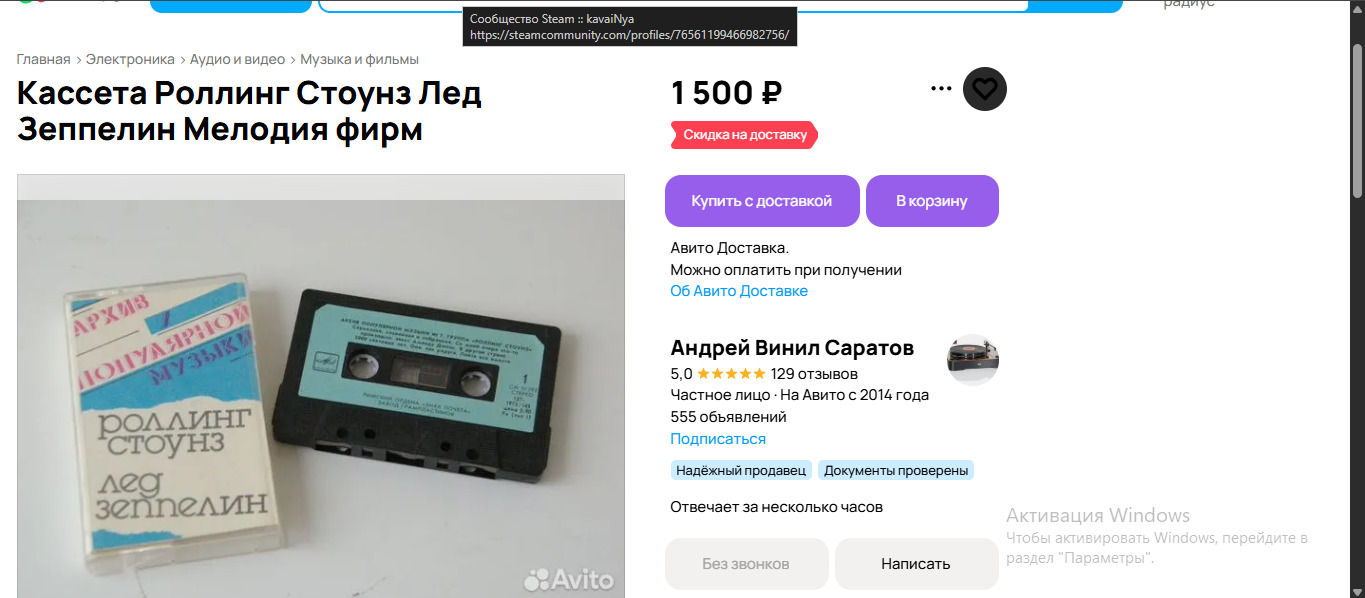Open the cassette photo thumbnail
The height and width of the screenshot is (598, 1365).
[x=321, y=387]
